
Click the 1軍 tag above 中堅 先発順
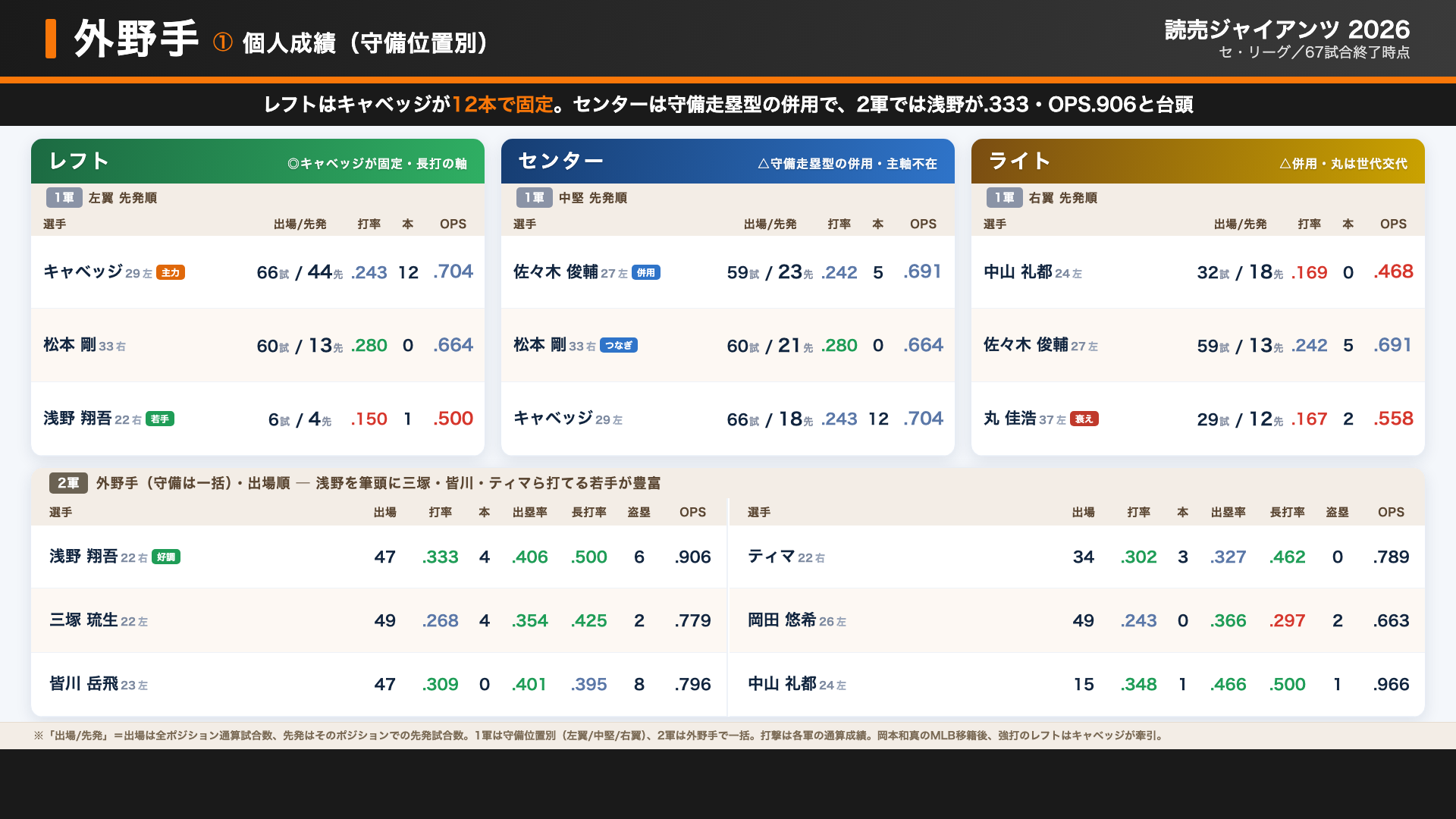click(x=535, y=198)
